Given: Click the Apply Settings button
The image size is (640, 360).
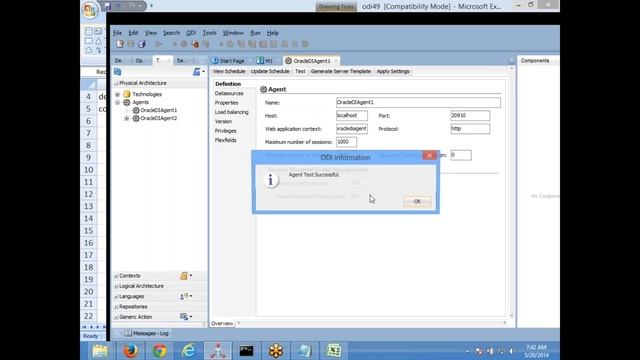Looking at the screenshot, I should [x=393, y=71].
